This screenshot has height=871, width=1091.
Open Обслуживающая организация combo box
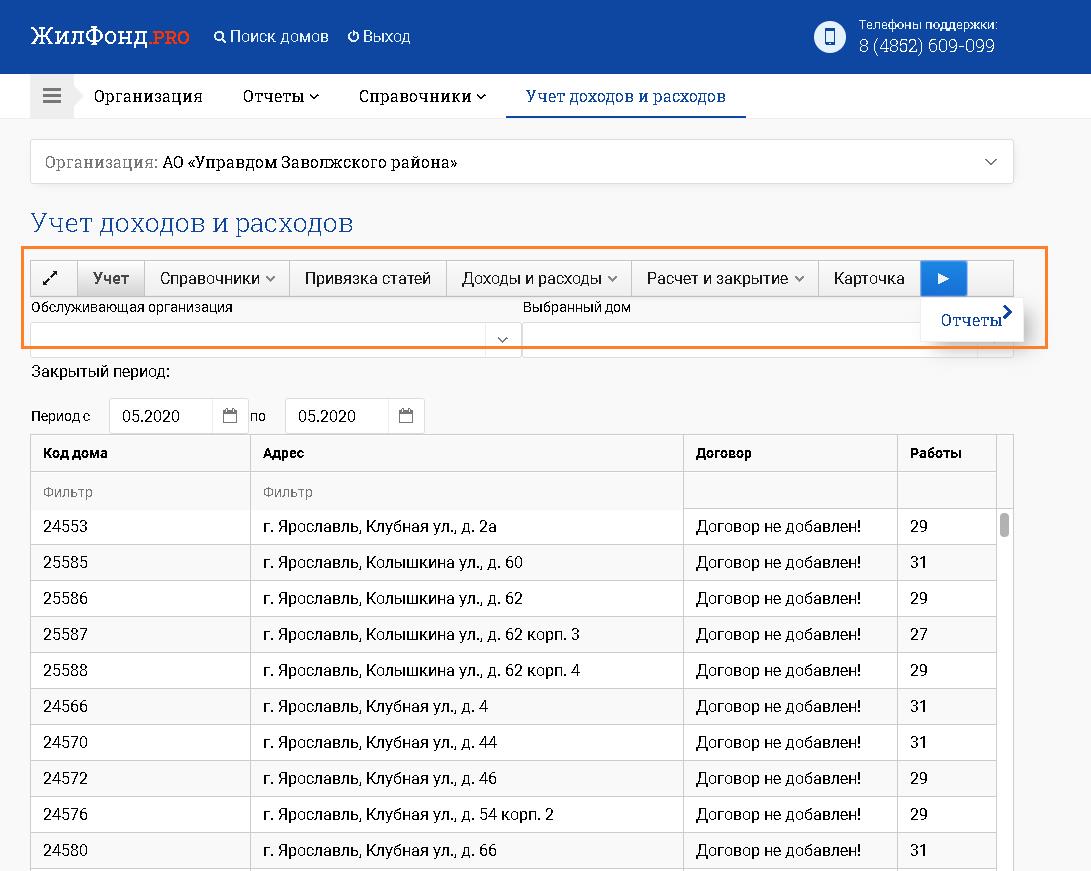coord(502,340)
